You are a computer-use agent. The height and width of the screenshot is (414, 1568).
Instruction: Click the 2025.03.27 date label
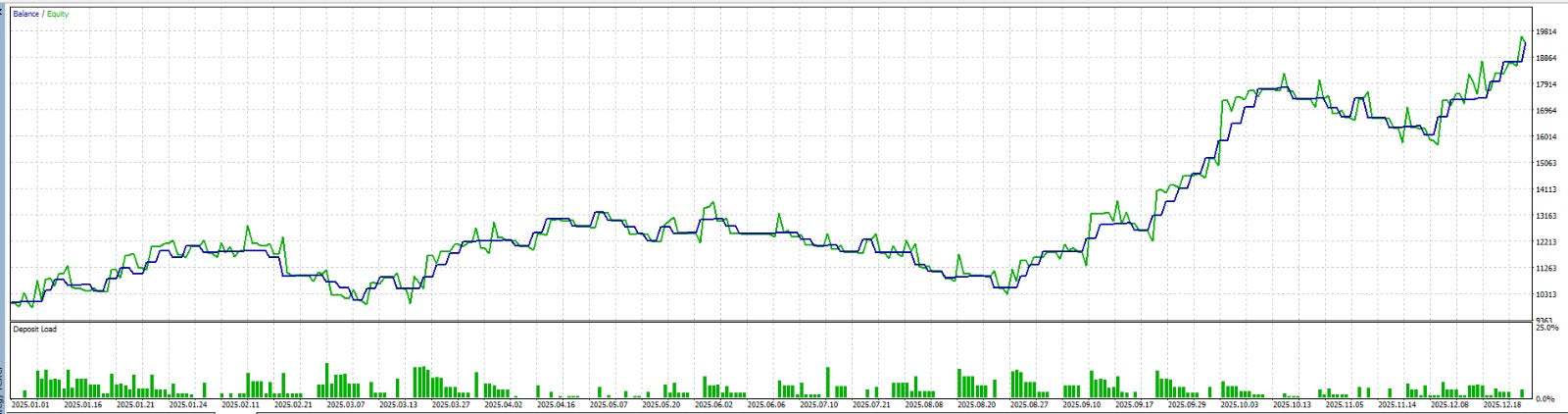[x=452, y=404]
